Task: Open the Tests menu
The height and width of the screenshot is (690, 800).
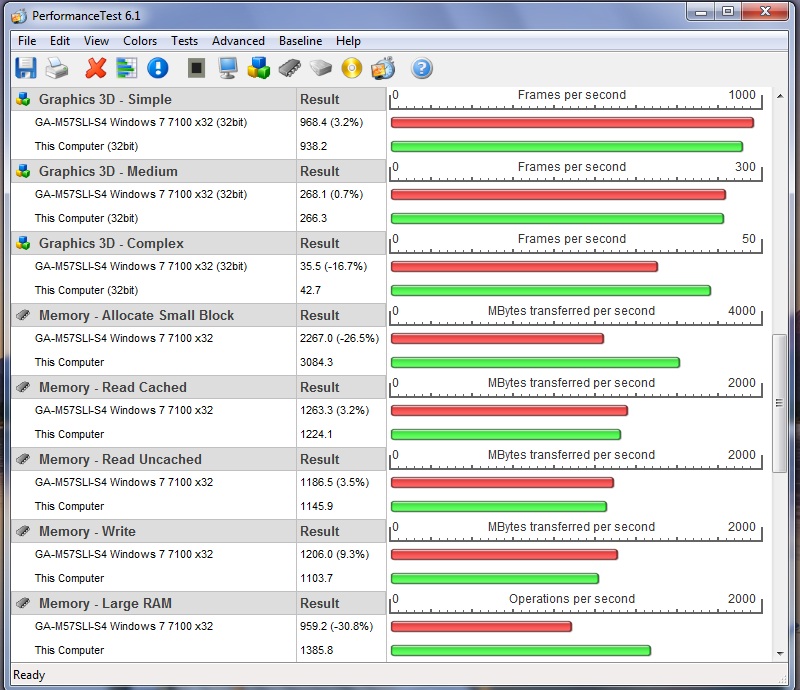Action: [x=184, y=41]
